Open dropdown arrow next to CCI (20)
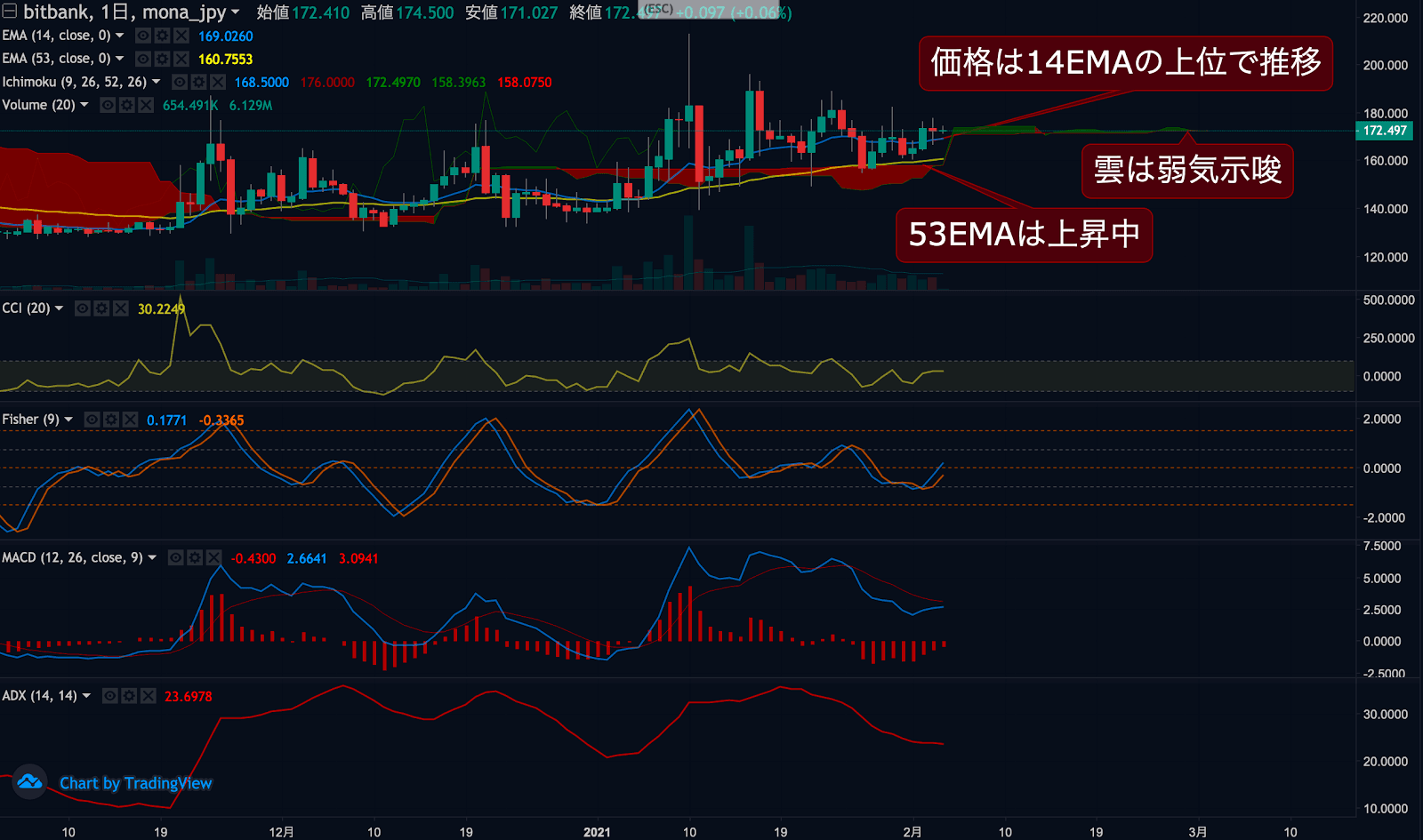The width and height of the screenshot is (1423, 840). [x=60, y=308]
